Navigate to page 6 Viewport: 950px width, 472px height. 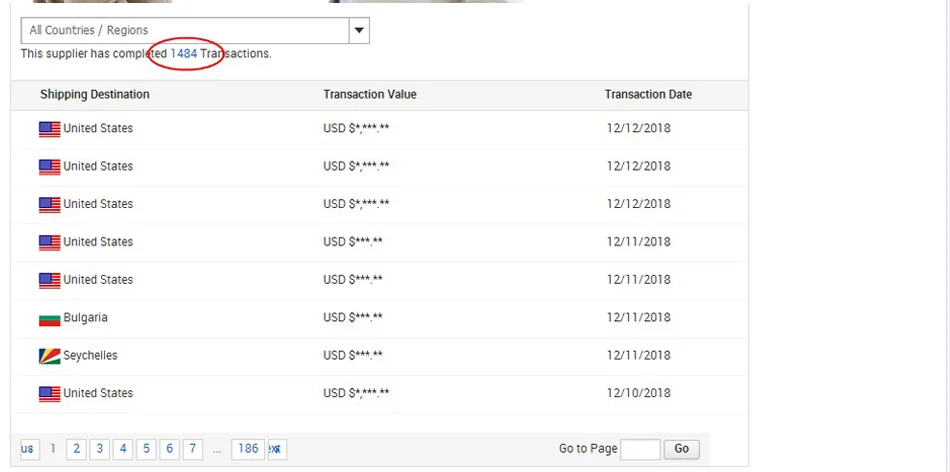pos(170,449)
